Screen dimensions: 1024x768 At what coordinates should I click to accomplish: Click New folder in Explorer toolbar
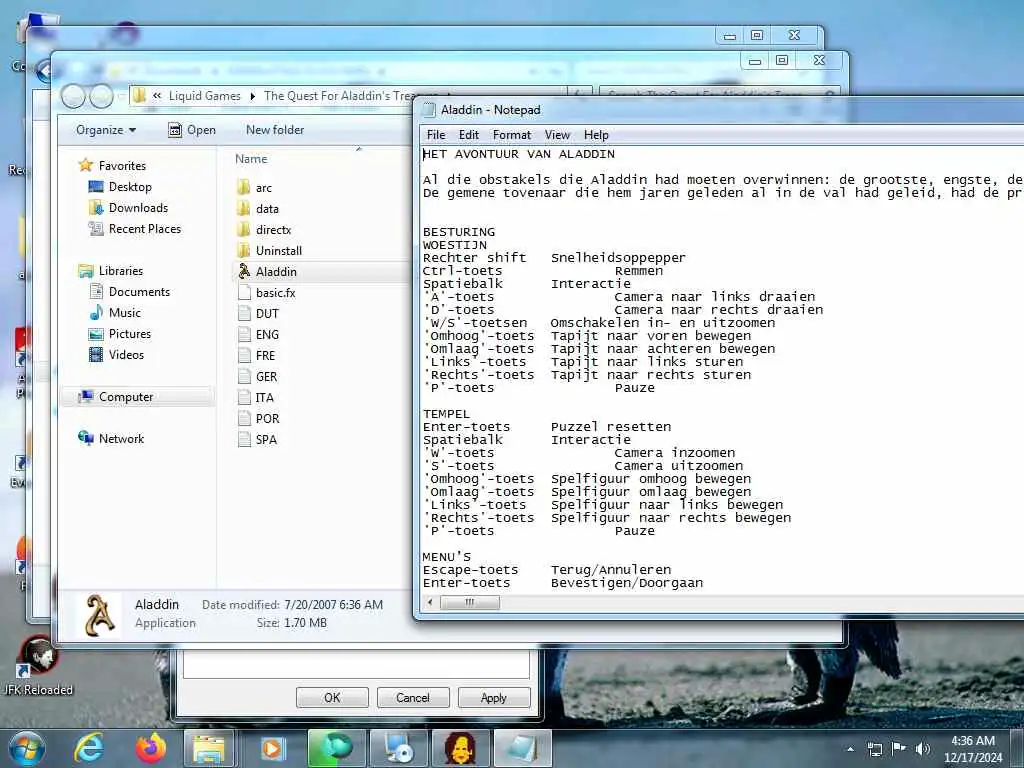[x=275, y=130]
